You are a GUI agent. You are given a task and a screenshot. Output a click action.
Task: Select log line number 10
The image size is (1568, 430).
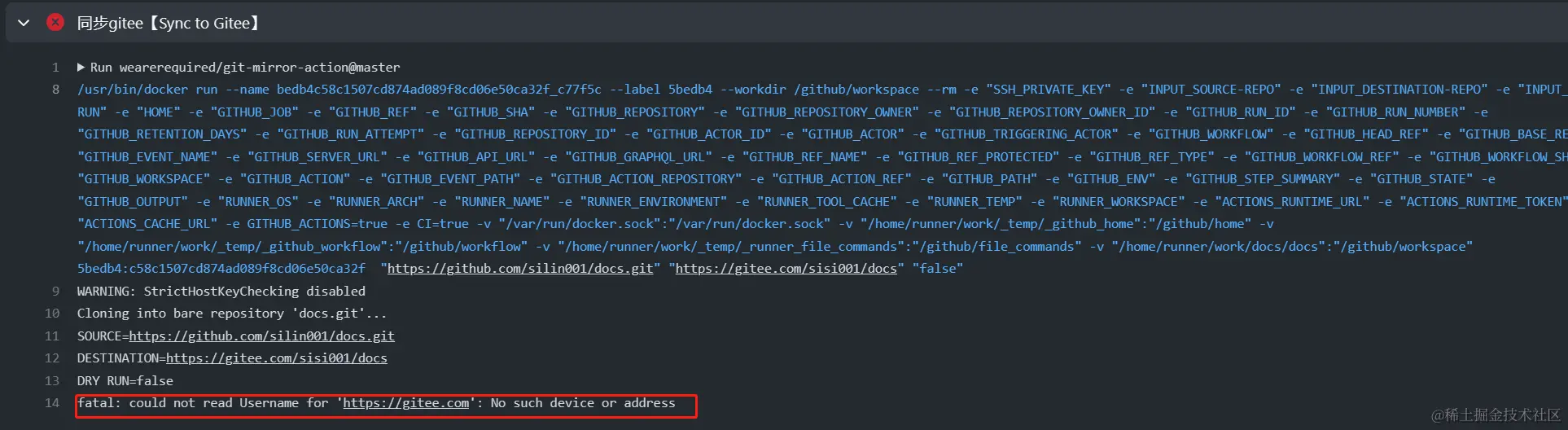coord(52,314)
